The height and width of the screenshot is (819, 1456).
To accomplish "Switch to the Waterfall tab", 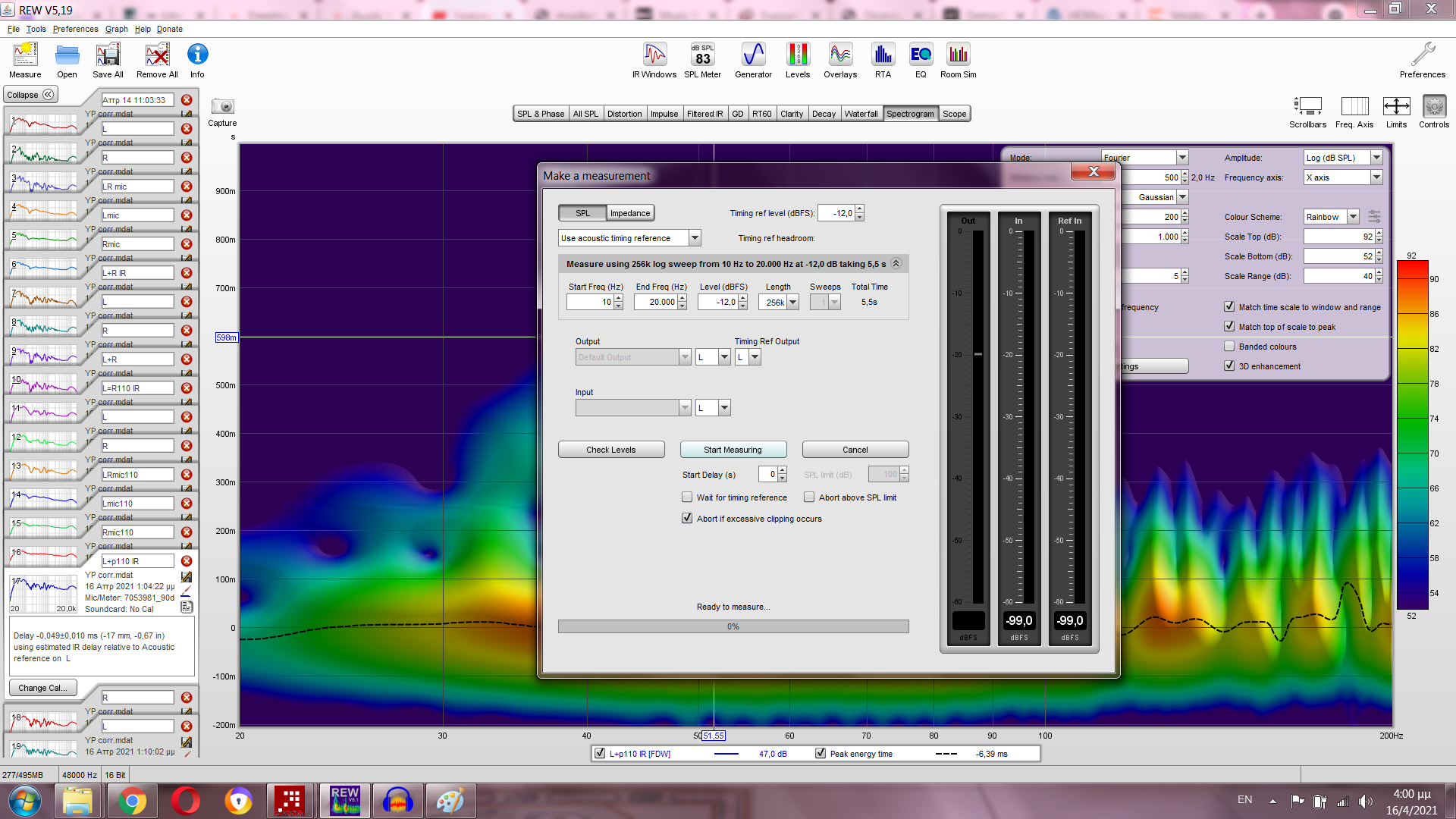I will tap(861, 114).
